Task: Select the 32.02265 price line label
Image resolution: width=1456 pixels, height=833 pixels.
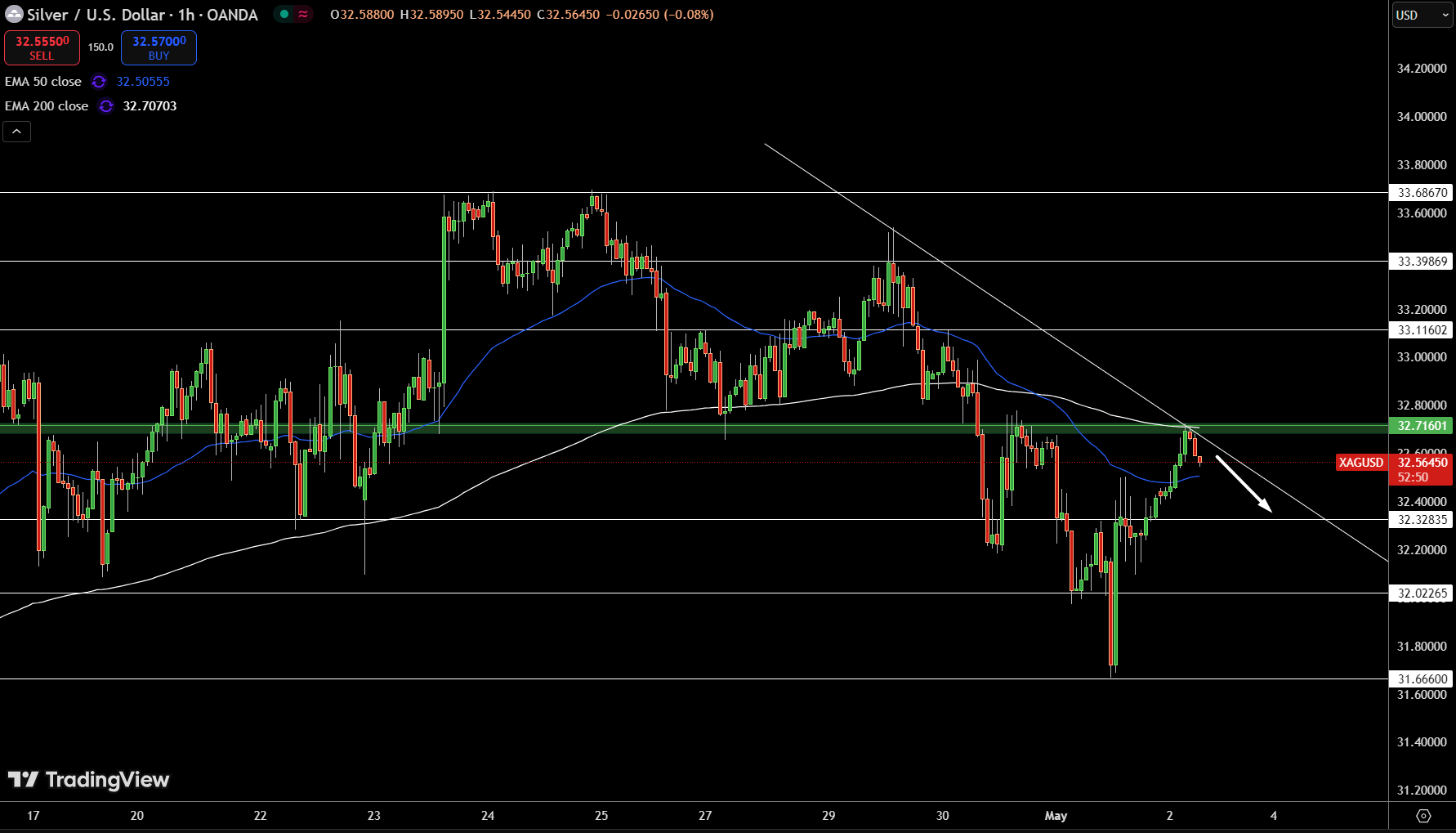Action: point(1422,593)
